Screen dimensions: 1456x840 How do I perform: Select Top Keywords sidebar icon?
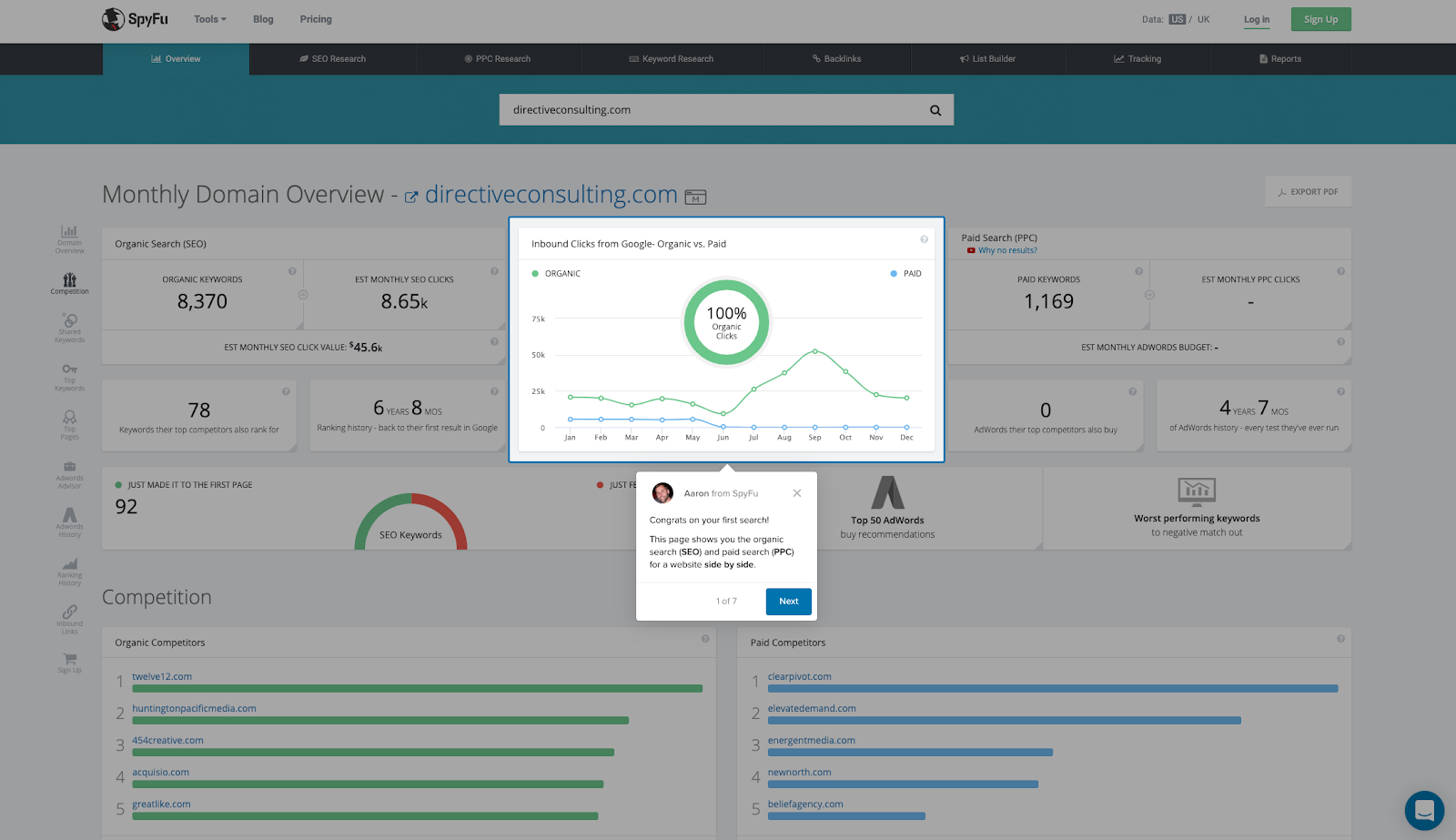coord(69,377)
